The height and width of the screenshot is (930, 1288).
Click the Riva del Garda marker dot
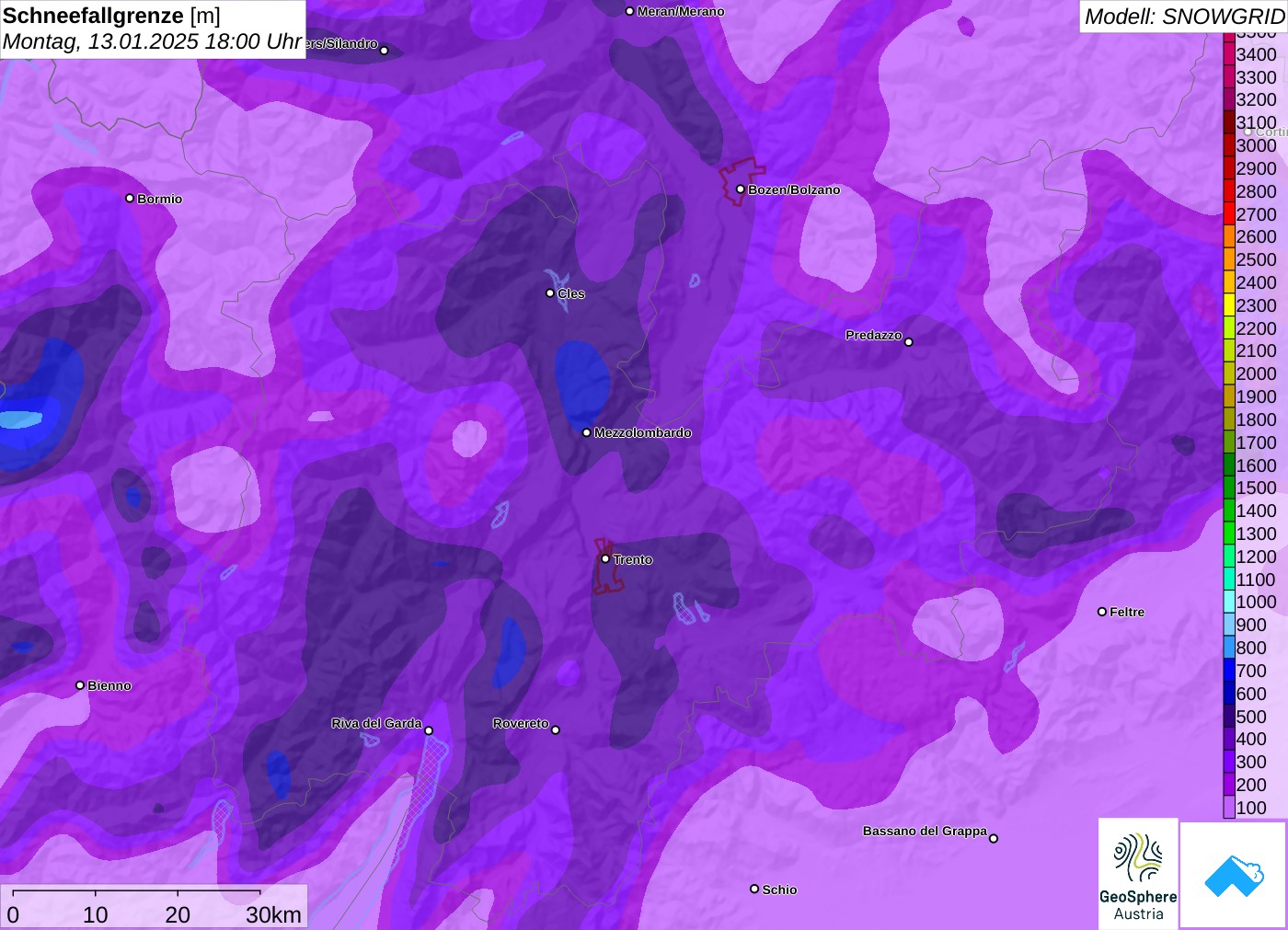[429, 730]
